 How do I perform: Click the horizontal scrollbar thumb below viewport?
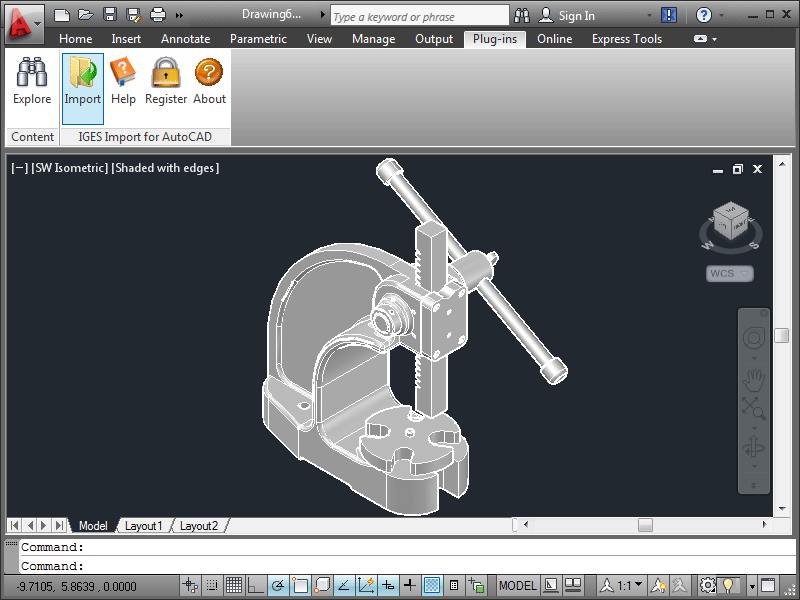tap(645, 524)
